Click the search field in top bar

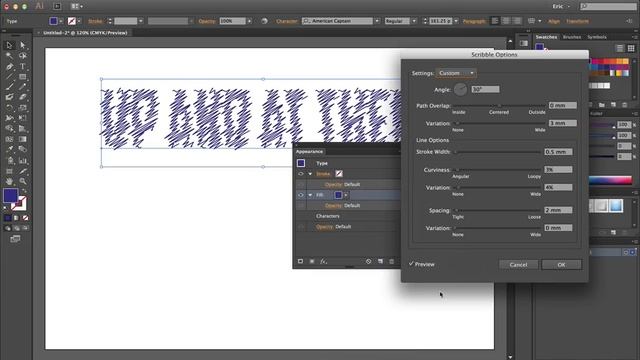(608, 6)
